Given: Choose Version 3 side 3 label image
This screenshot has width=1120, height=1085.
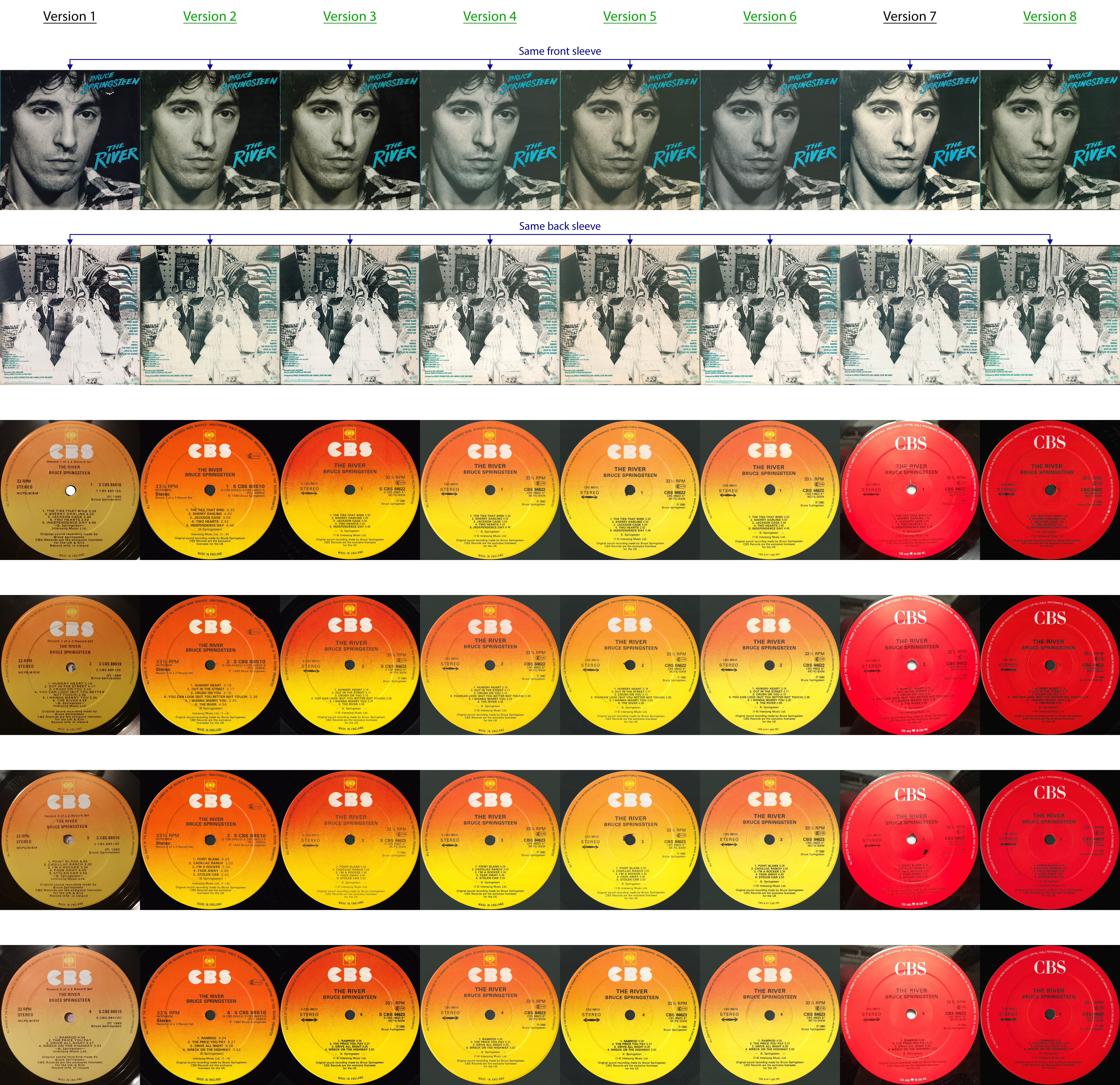Looking at the screenshot, I should click(350, 840).
